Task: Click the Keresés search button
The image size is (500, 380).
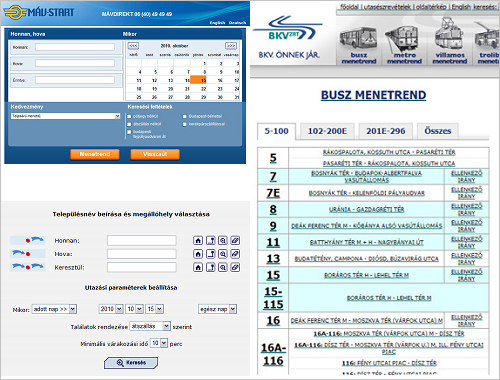Action: [131, 363]
